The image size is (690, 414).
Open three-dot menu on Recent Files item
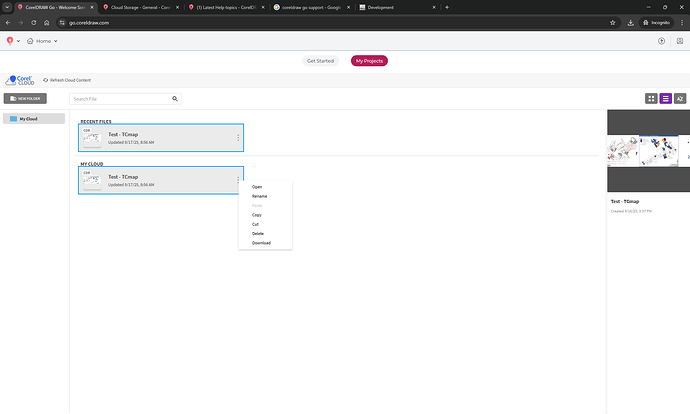pyautogui.click(x=238, y=138)
